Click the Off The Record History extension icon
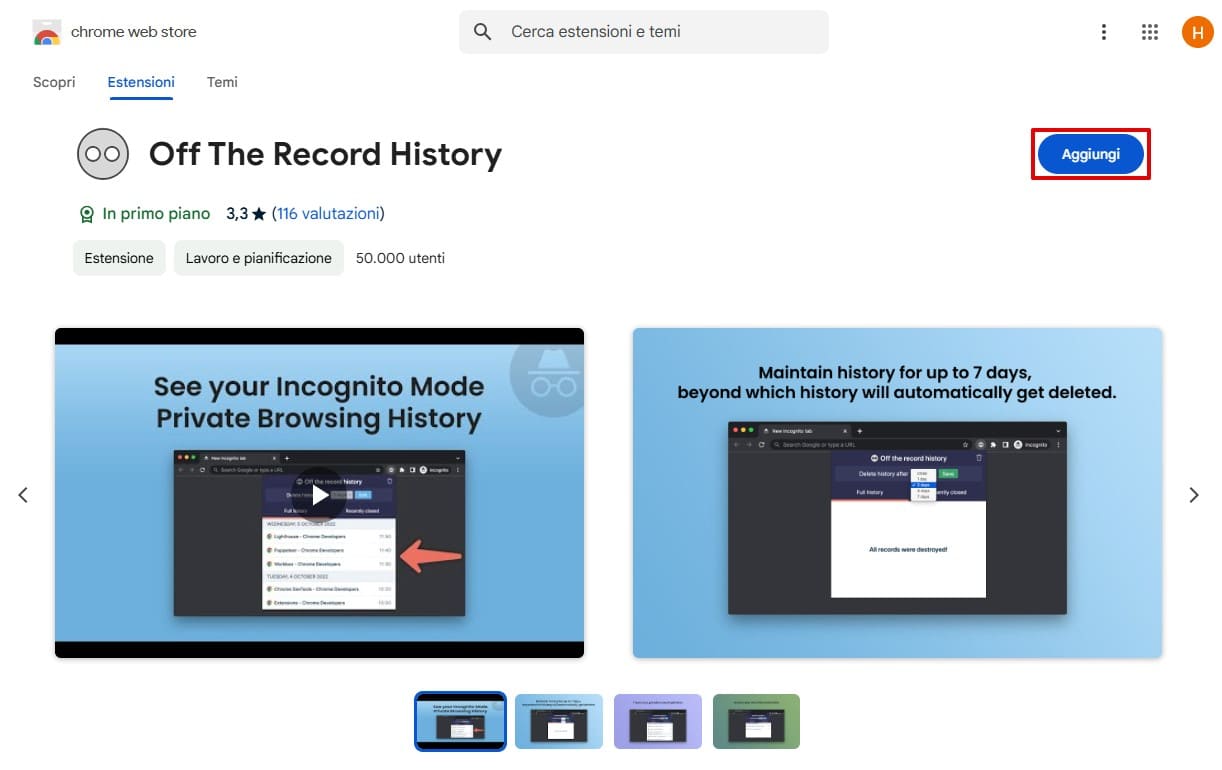The image size is (1222, 770). tap(103, 154)
